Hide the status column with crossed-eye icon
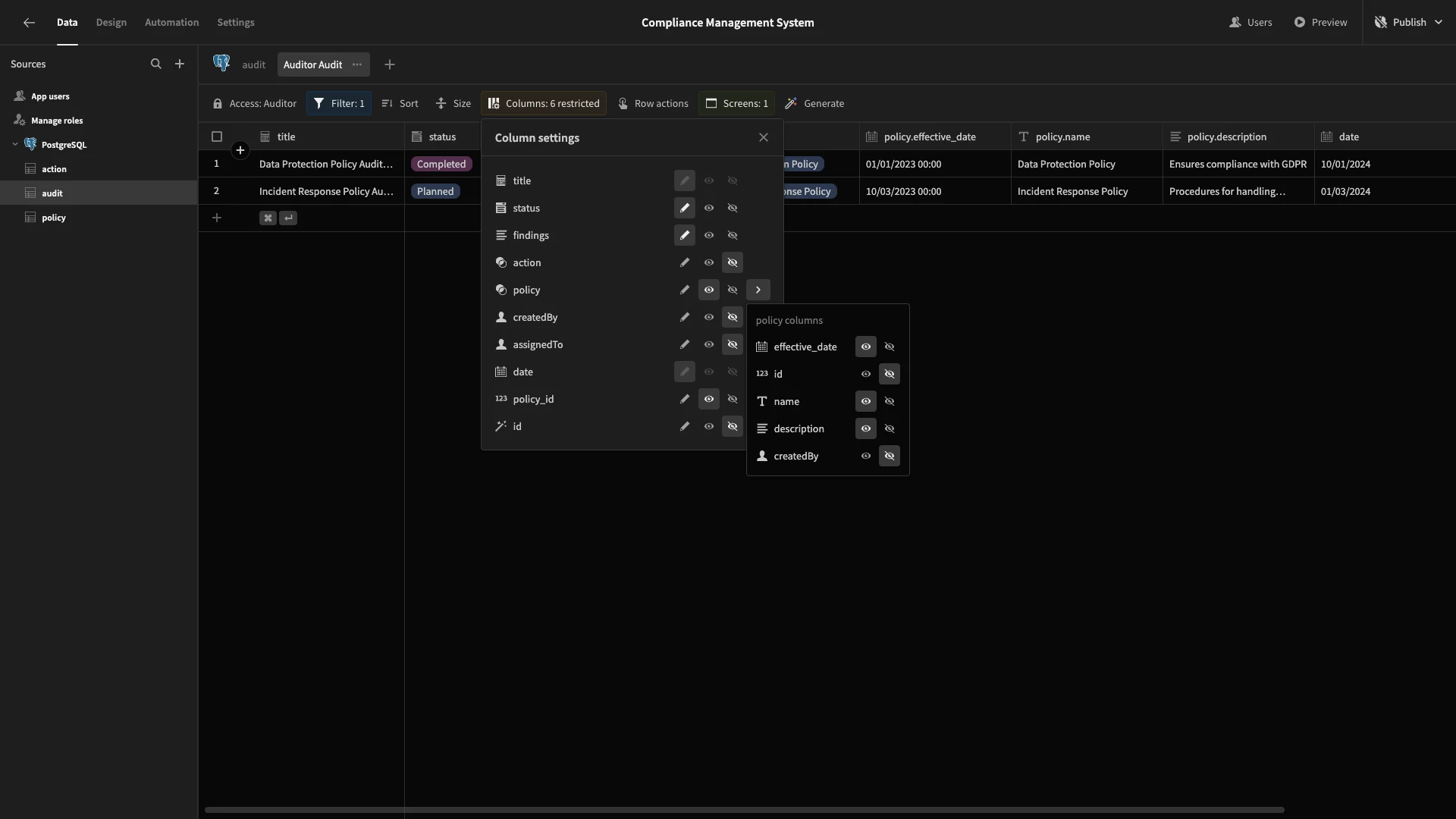The width and height of the screenshot is (1456, 819). point(733,208)
